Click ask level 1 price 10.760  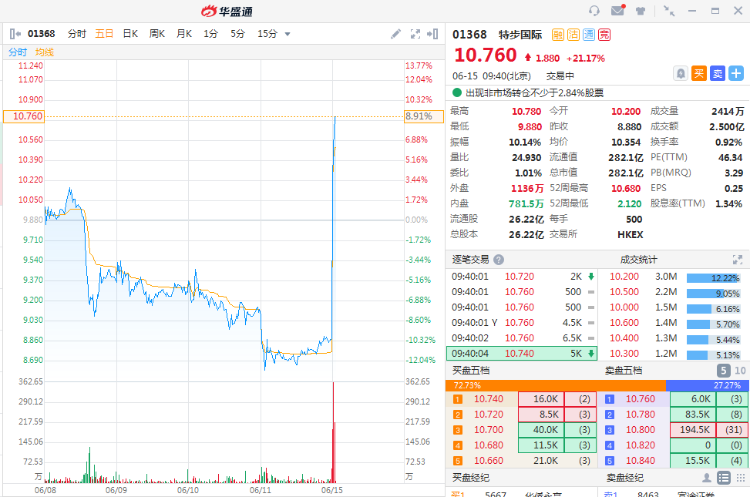[x=640, y=399]
